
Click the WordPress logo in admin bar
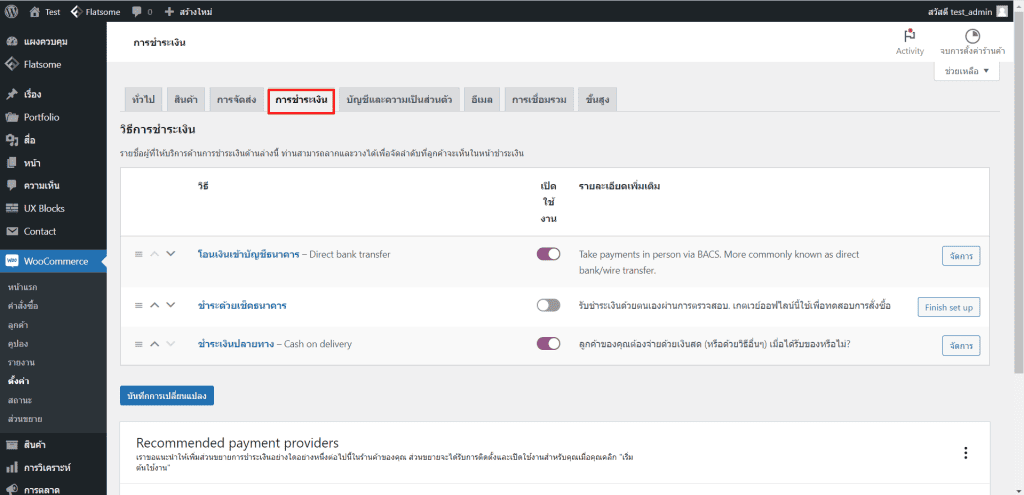pos(12,11)
